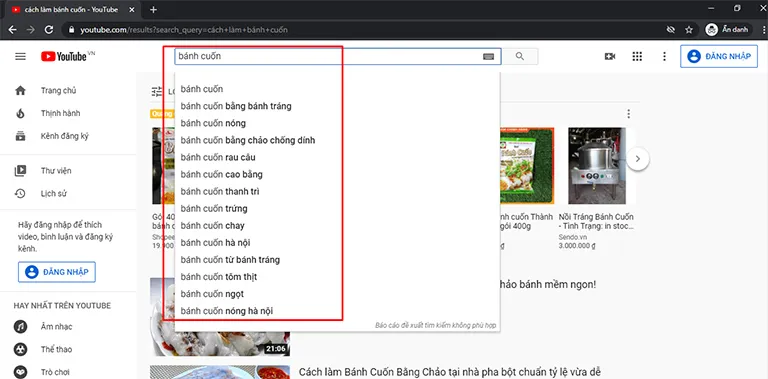The image size is (768, 379).
Task: Select suggestion 'bánh cuốn thanh trì'
Action: tap(337, 191)
